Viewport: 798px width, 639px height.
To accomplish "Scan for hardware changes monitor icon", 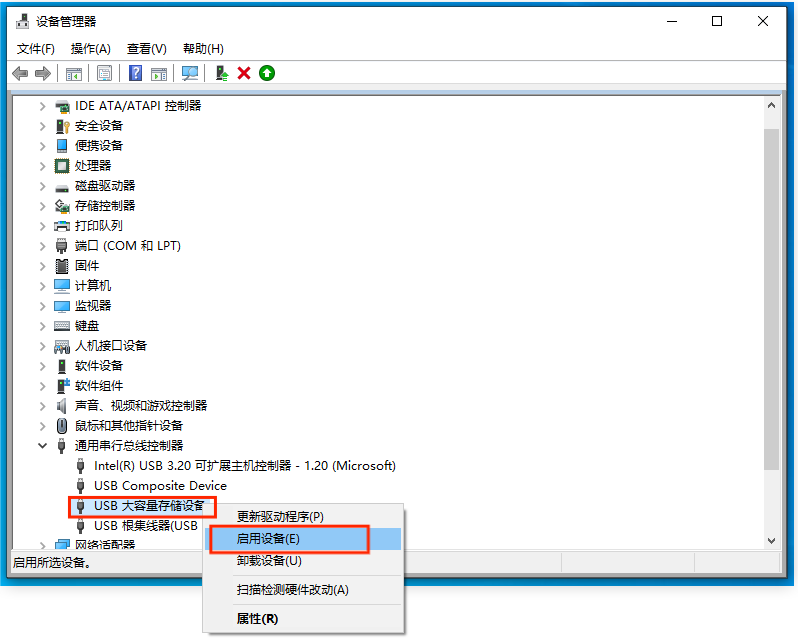I will click(x=190, y=74).
